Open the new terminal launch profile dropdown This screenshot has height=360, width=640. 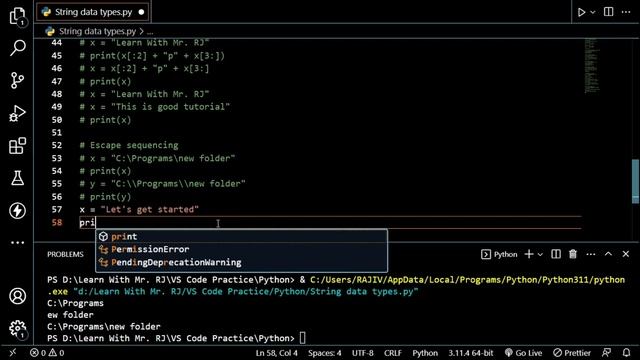pyautogui.click(x=540, y=254)
